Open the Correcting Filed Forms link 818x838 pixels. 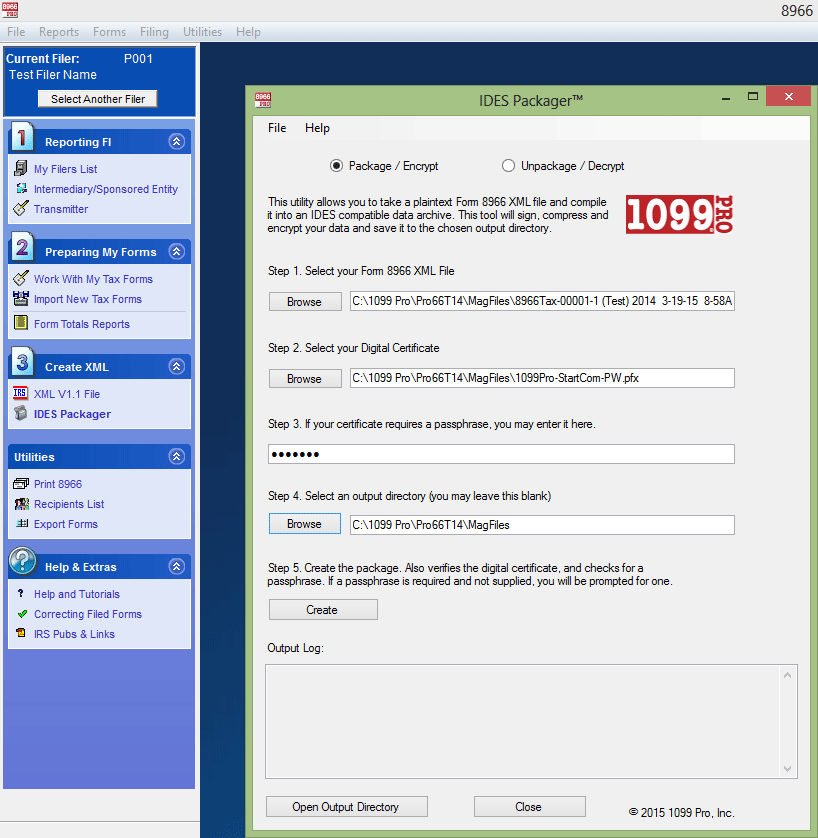tap(88, 614)
